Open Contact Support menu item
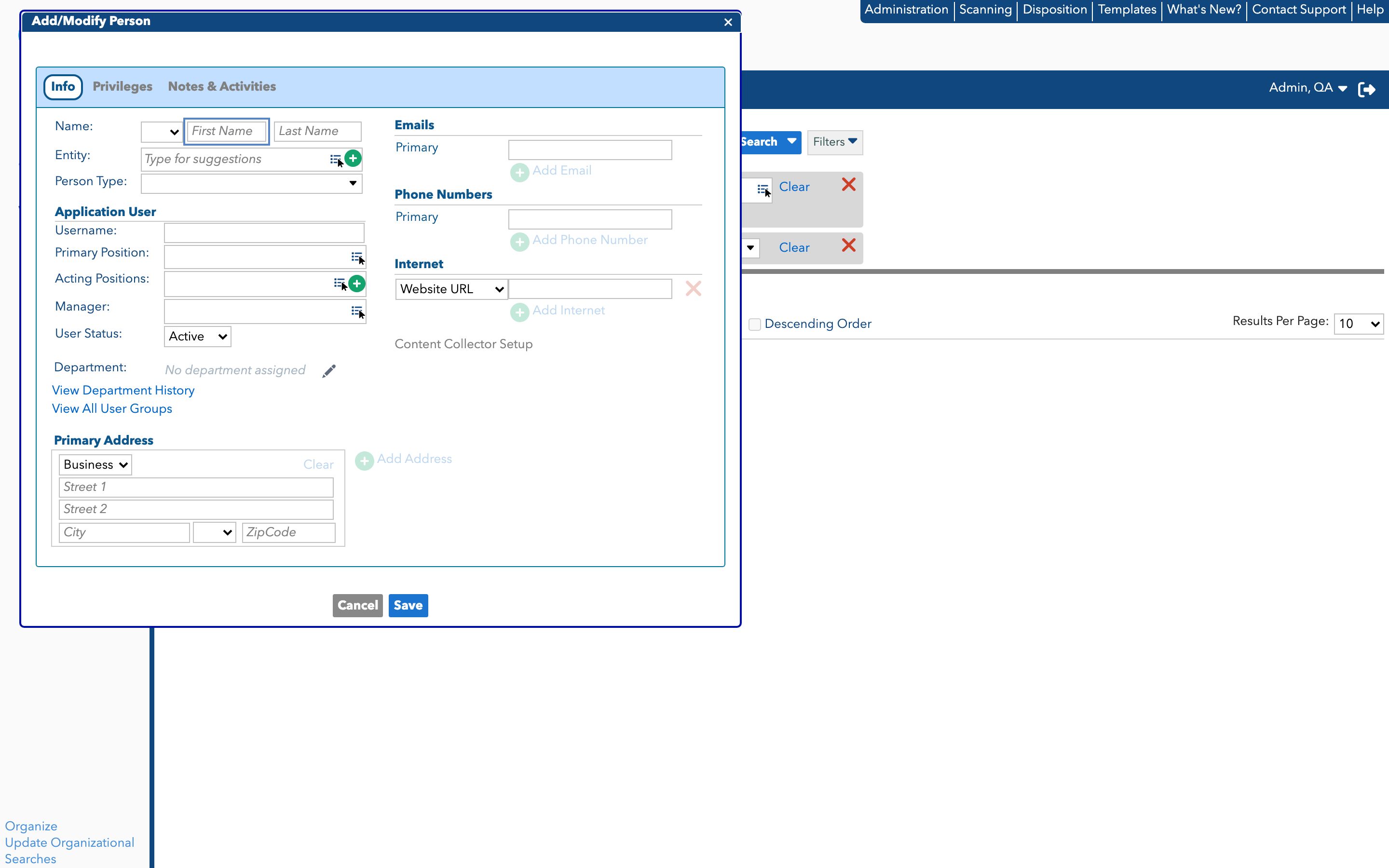Viewport: 1389px width, 868px height. 1299,10
